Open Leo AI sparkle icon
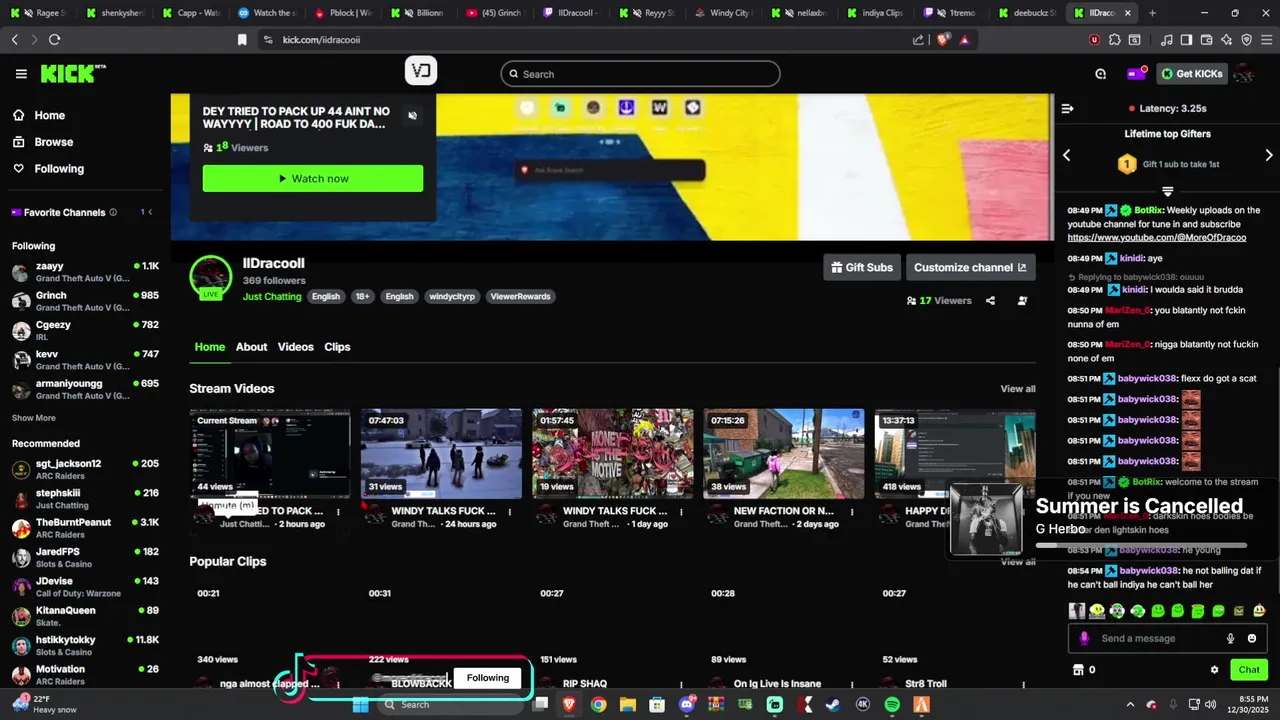Screen dimensions: 1280x720 click(x=1226, y=40)
